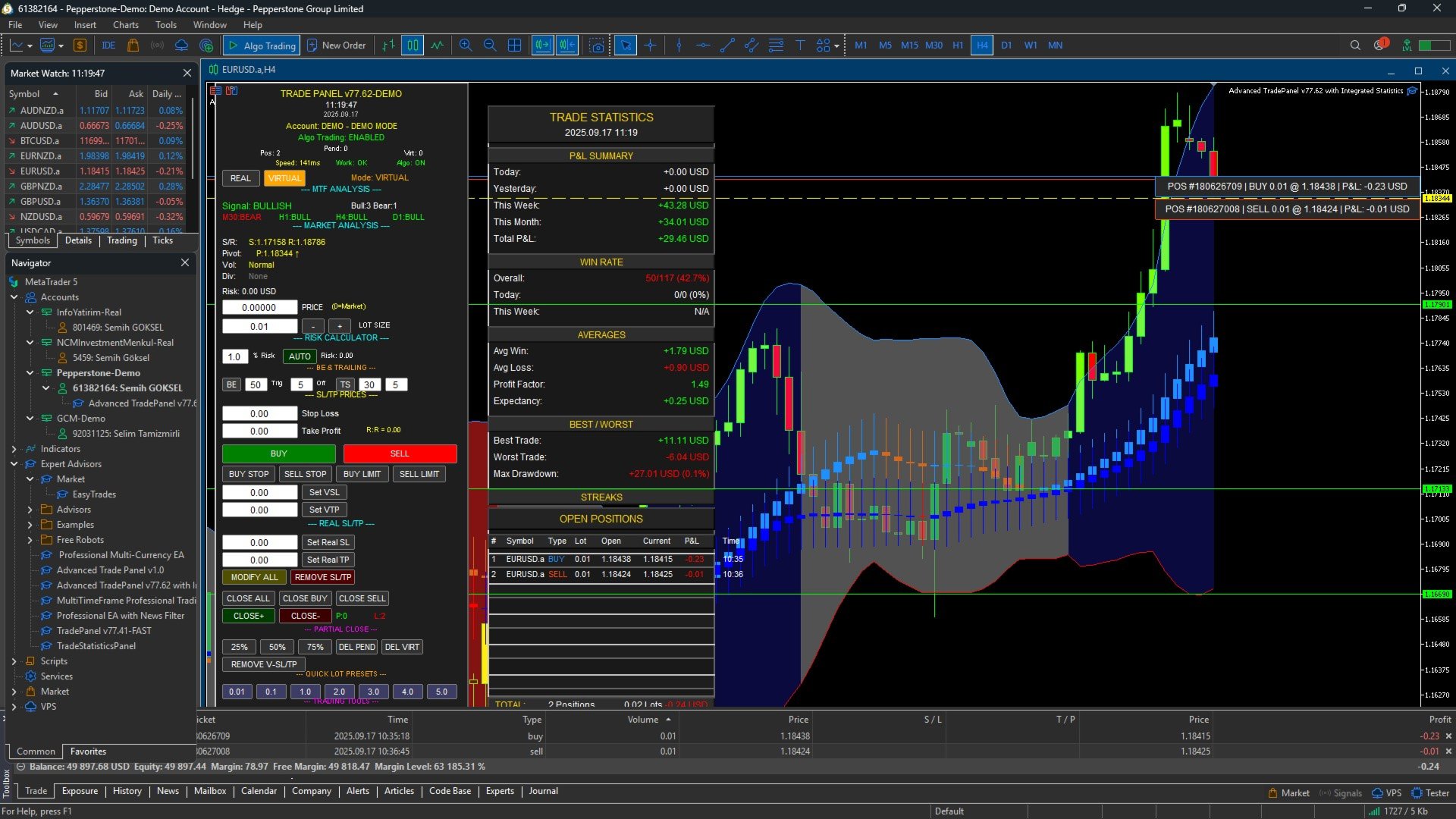Expand the Indicators tree node
Image resolution: width=1456 pixels, height=819 pixels.
[x=14, y=449]
